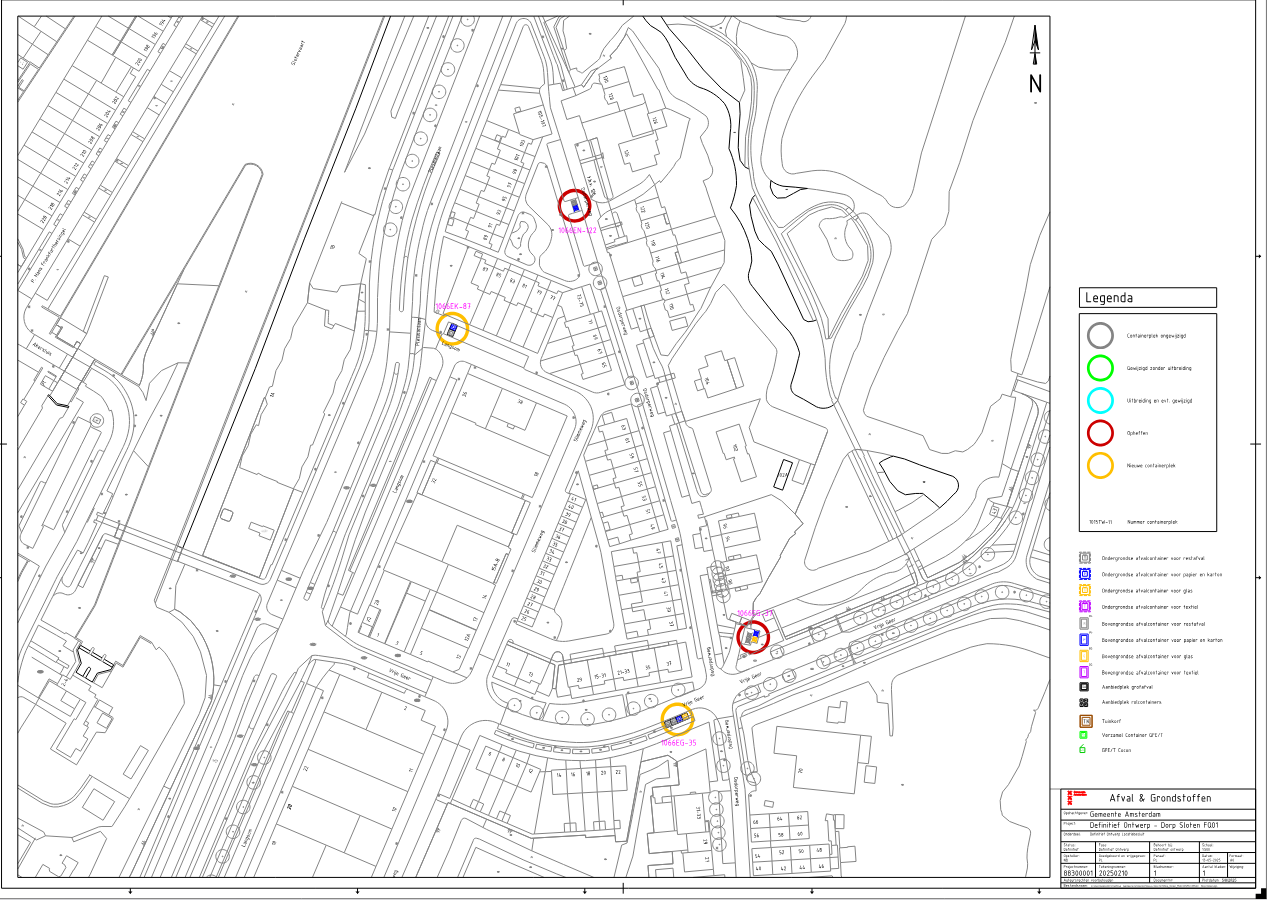
Task: Click the grey 'Containerplek ongewijzigd' legend circle
Action: pos(1100,335)
